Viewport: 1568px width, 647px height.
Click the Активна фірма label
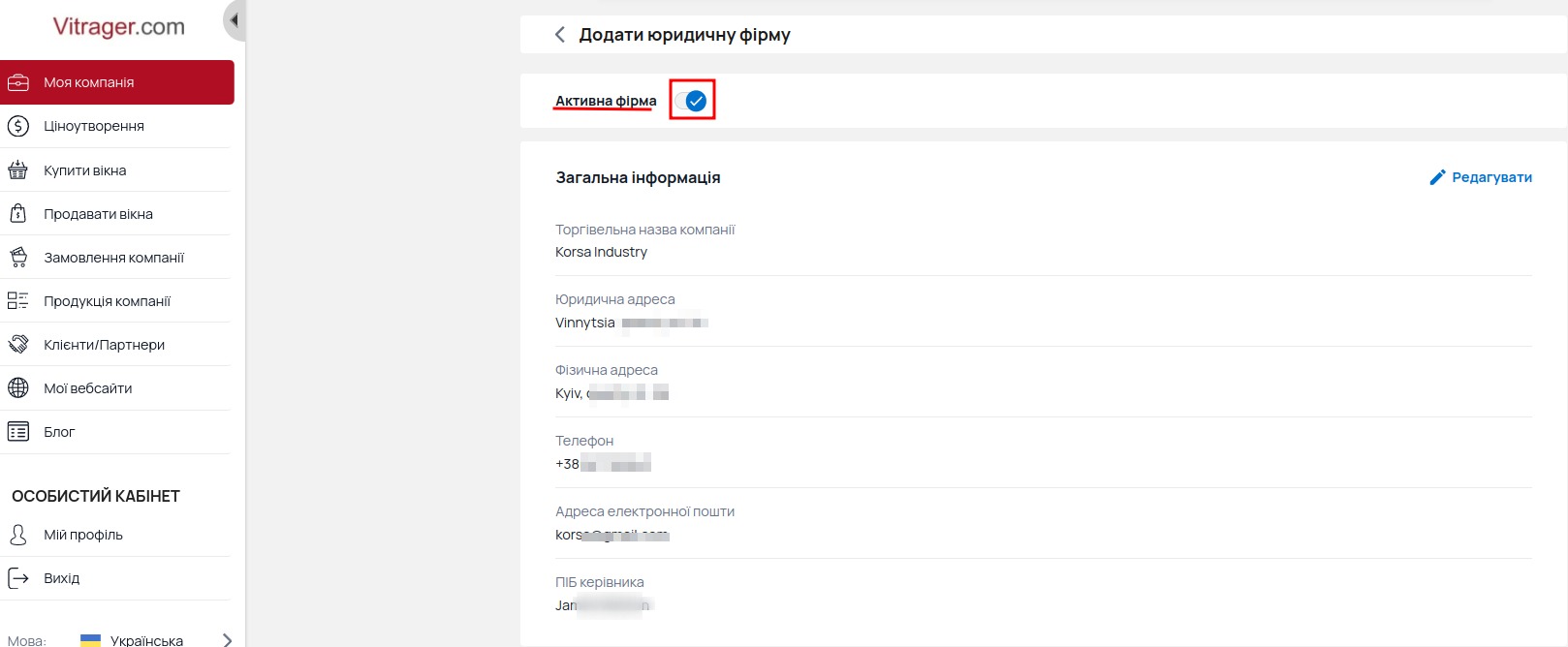coord(606,101)
